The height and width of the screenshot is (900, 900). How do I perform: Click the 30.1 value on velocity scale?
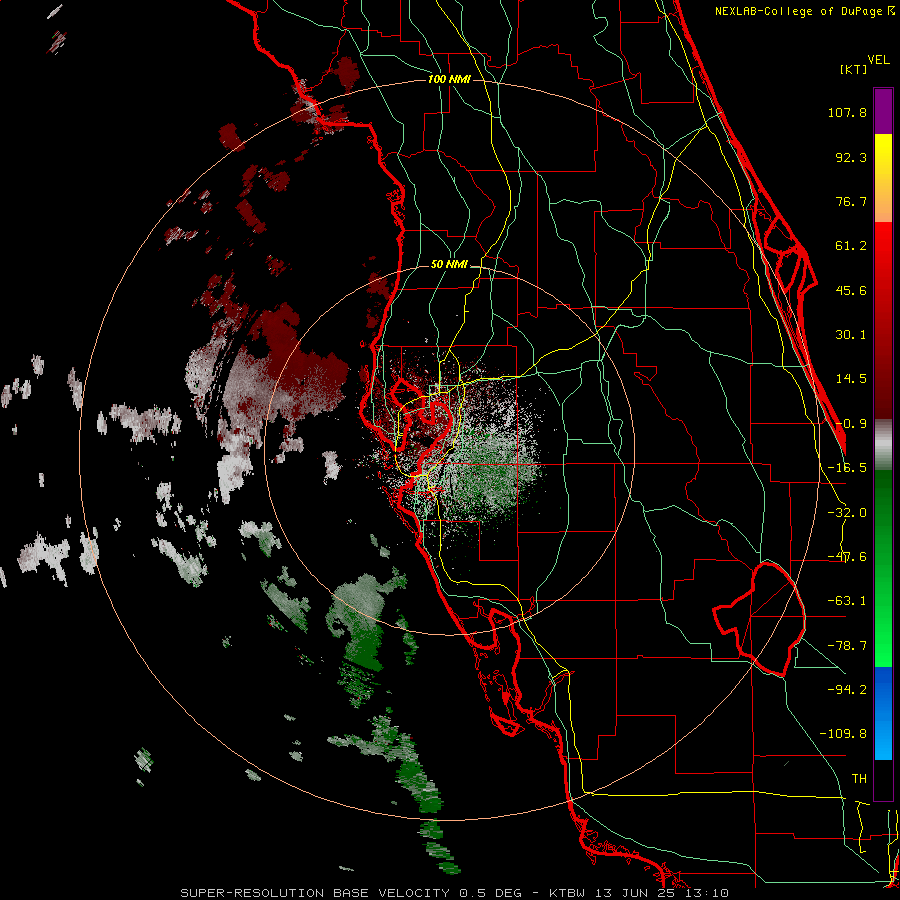(x=851, y=335)
